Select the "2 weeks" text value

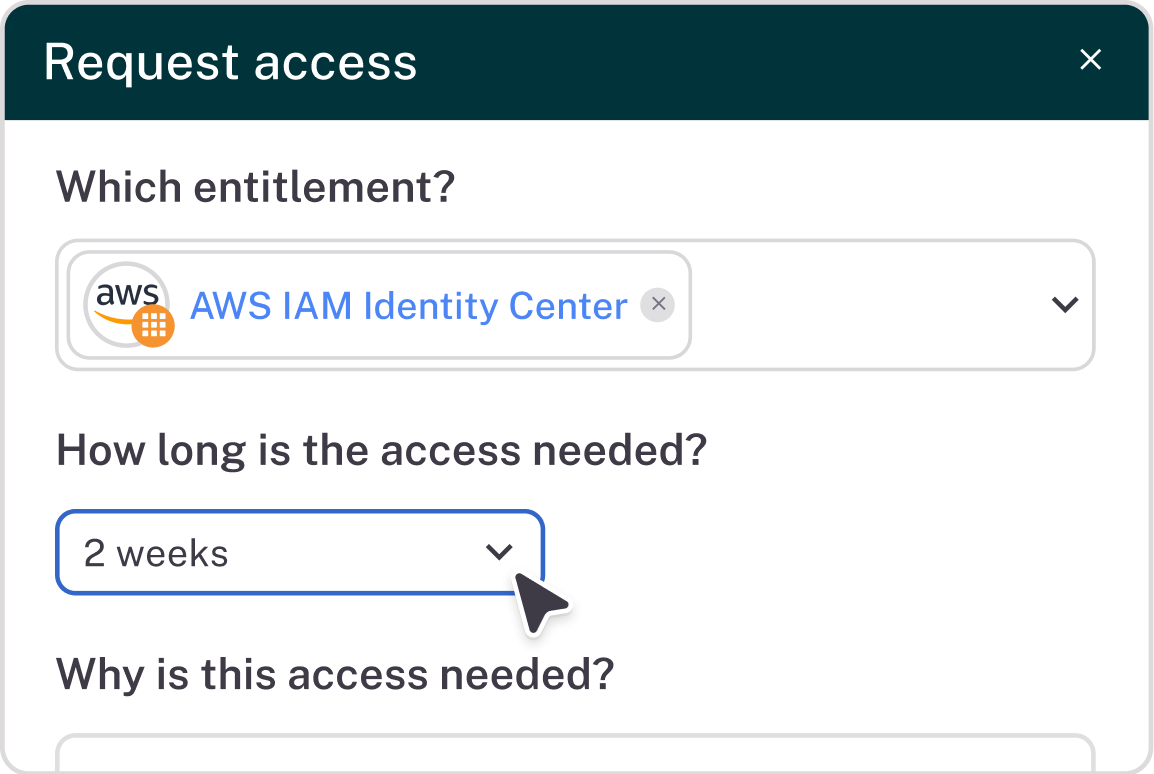156,553
